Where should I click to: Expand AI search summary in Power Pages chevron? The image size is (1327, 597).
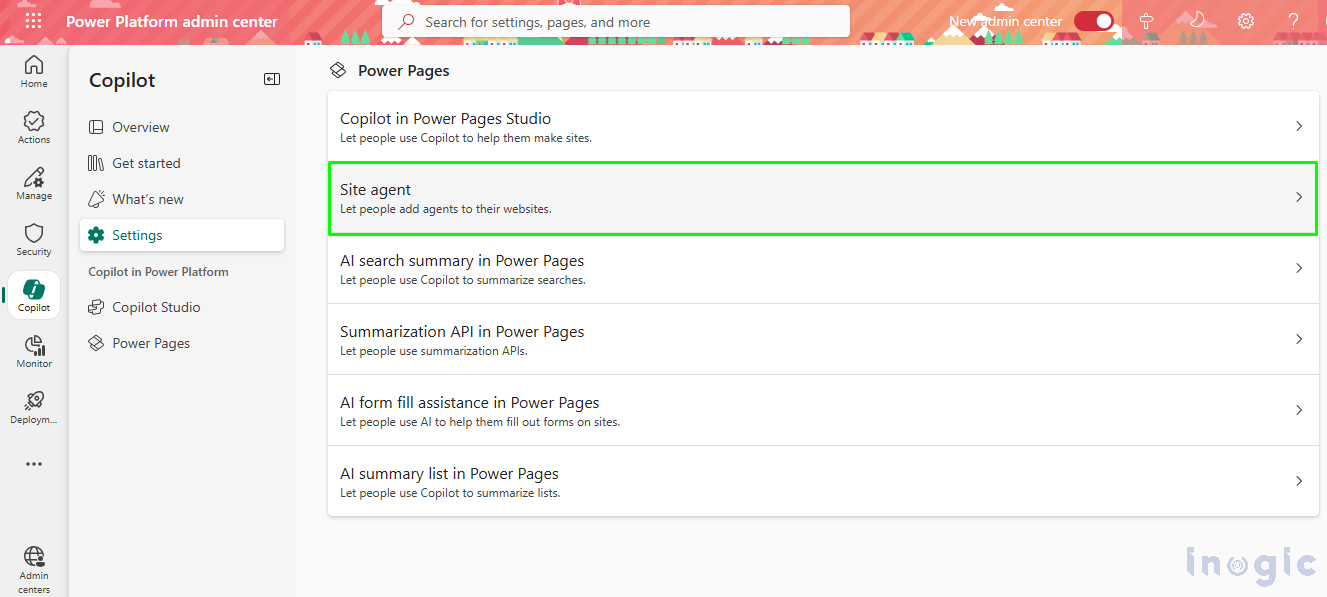pyautogui.click(x=1299, y=268)
